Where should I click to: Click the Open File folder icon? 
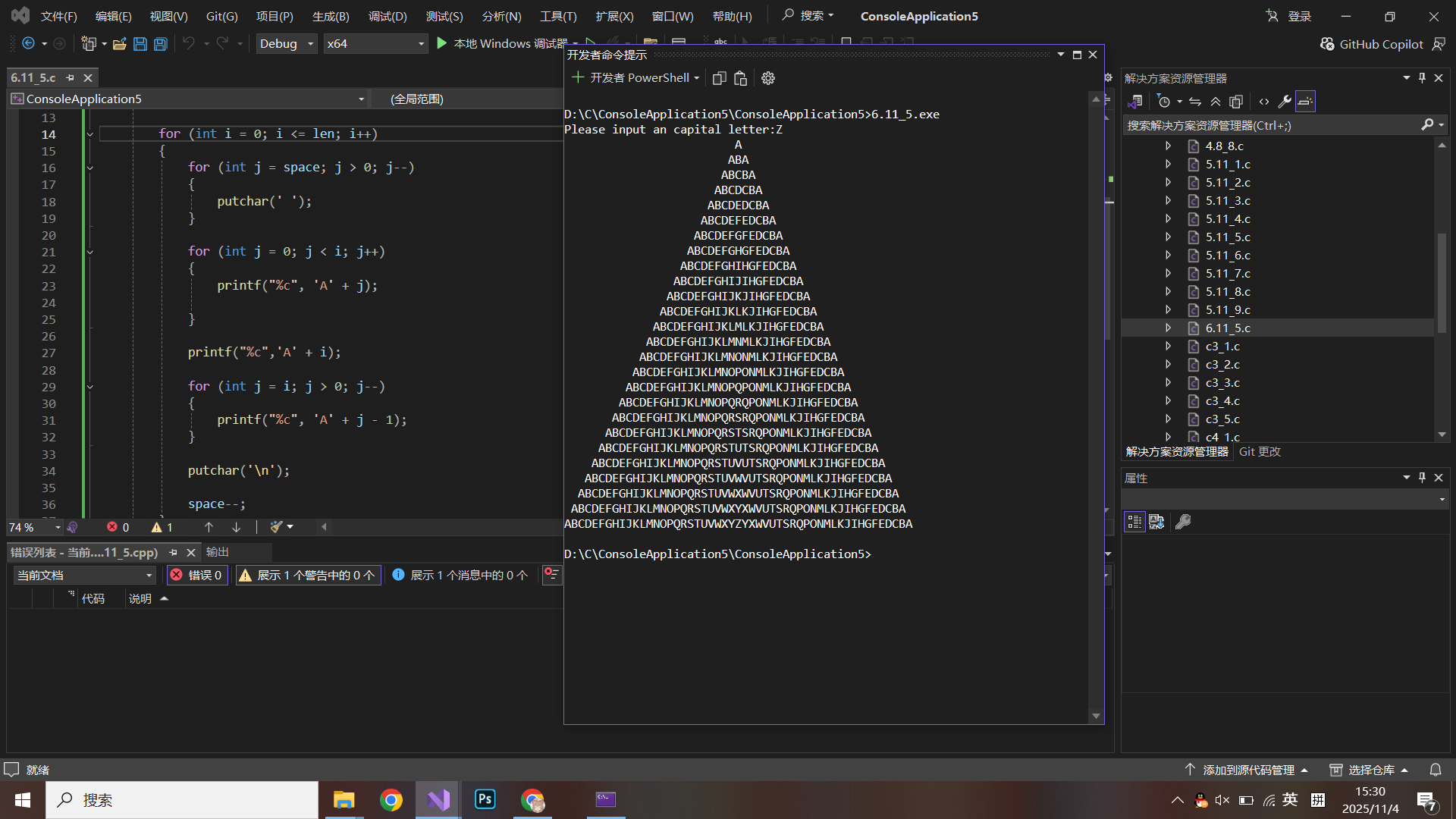click(x=119, y=44)
